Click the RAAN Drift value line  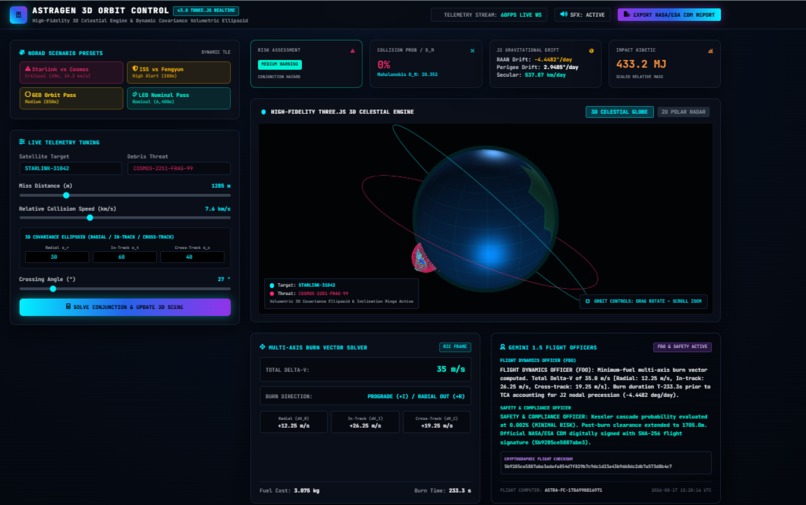point(535,60)
